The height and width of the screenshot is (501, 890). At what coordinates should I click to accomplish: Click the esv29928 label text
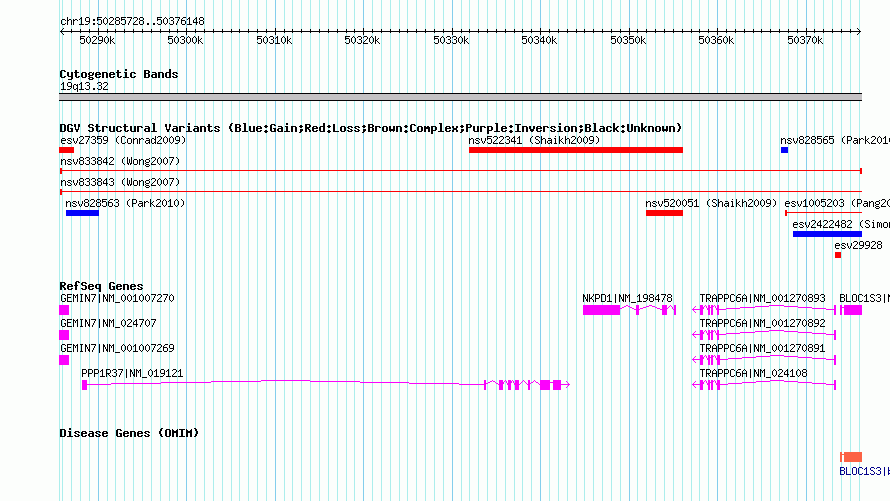[x=858, y=245]
